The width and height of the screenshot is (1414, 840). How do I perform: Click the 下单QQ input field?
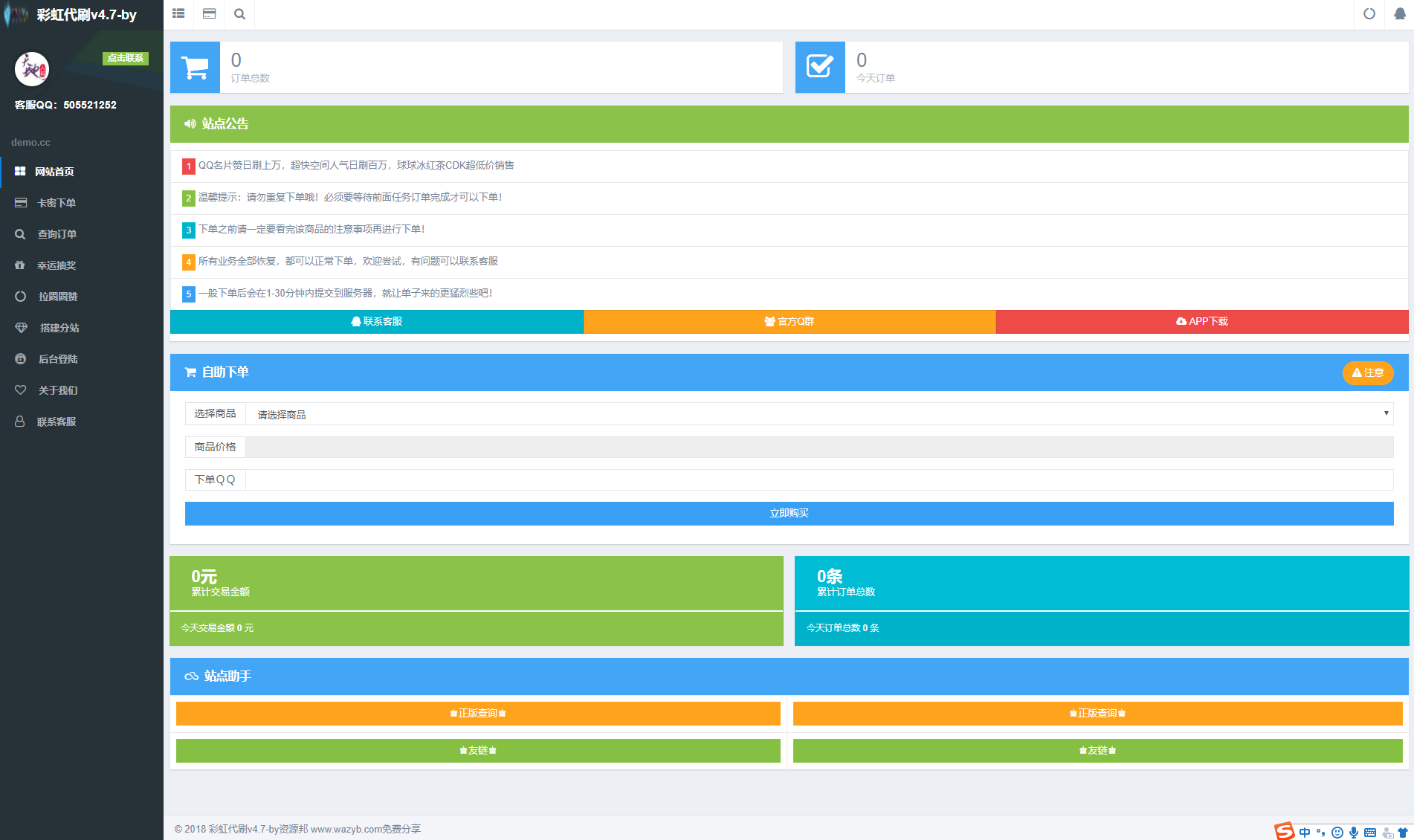pyautogui.click(x=819, y=479)
